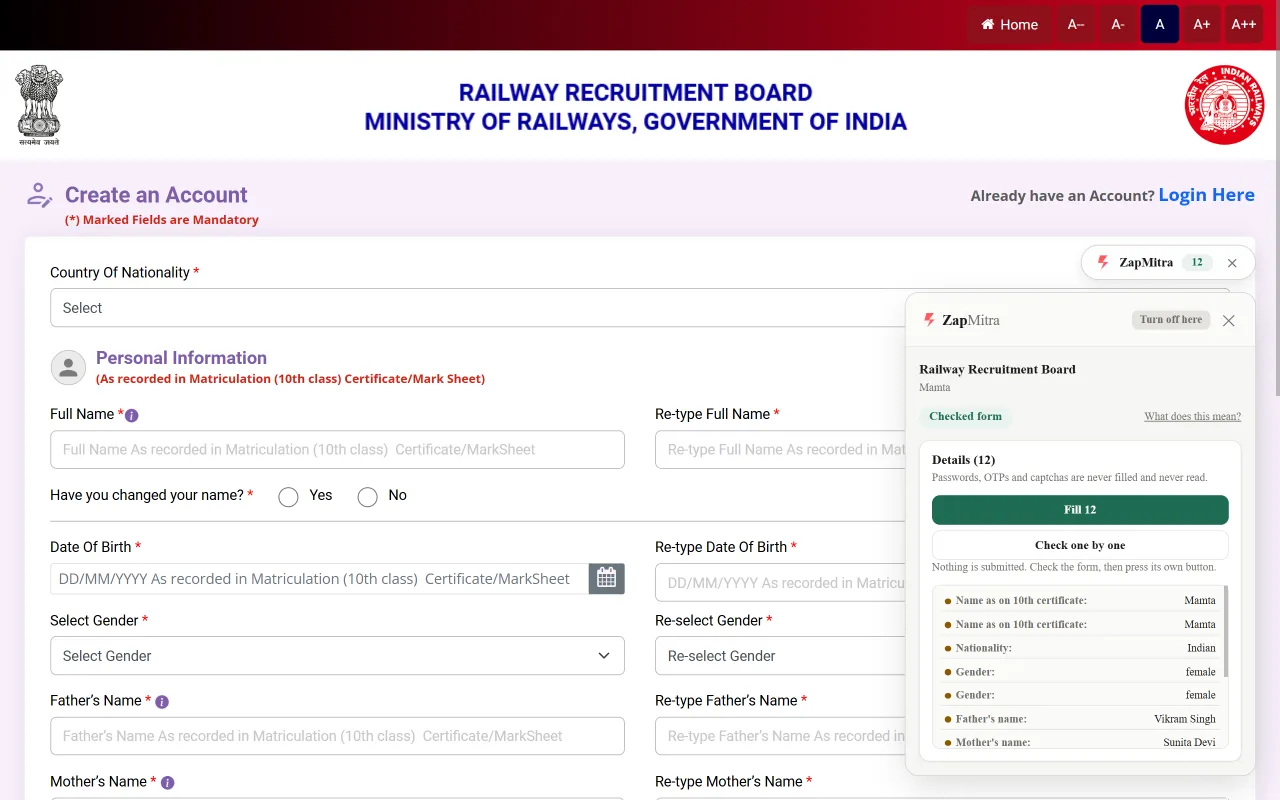Expand the Select Gender dropdown
This screenshot has height=800, width=1280.
337,656
